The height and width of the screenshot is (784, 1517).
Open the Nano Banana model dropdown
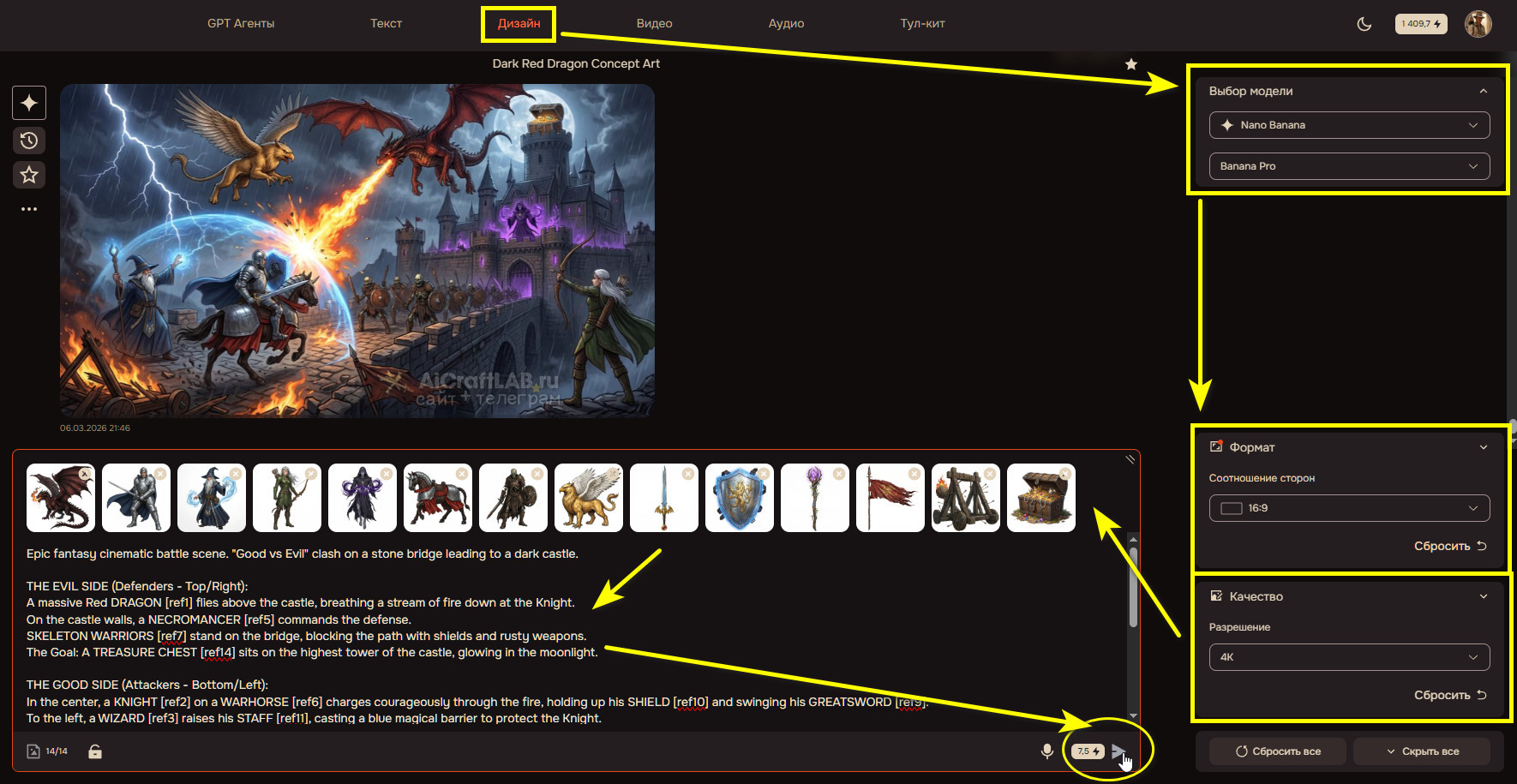pyautogui.click(x=1349, y=125)
